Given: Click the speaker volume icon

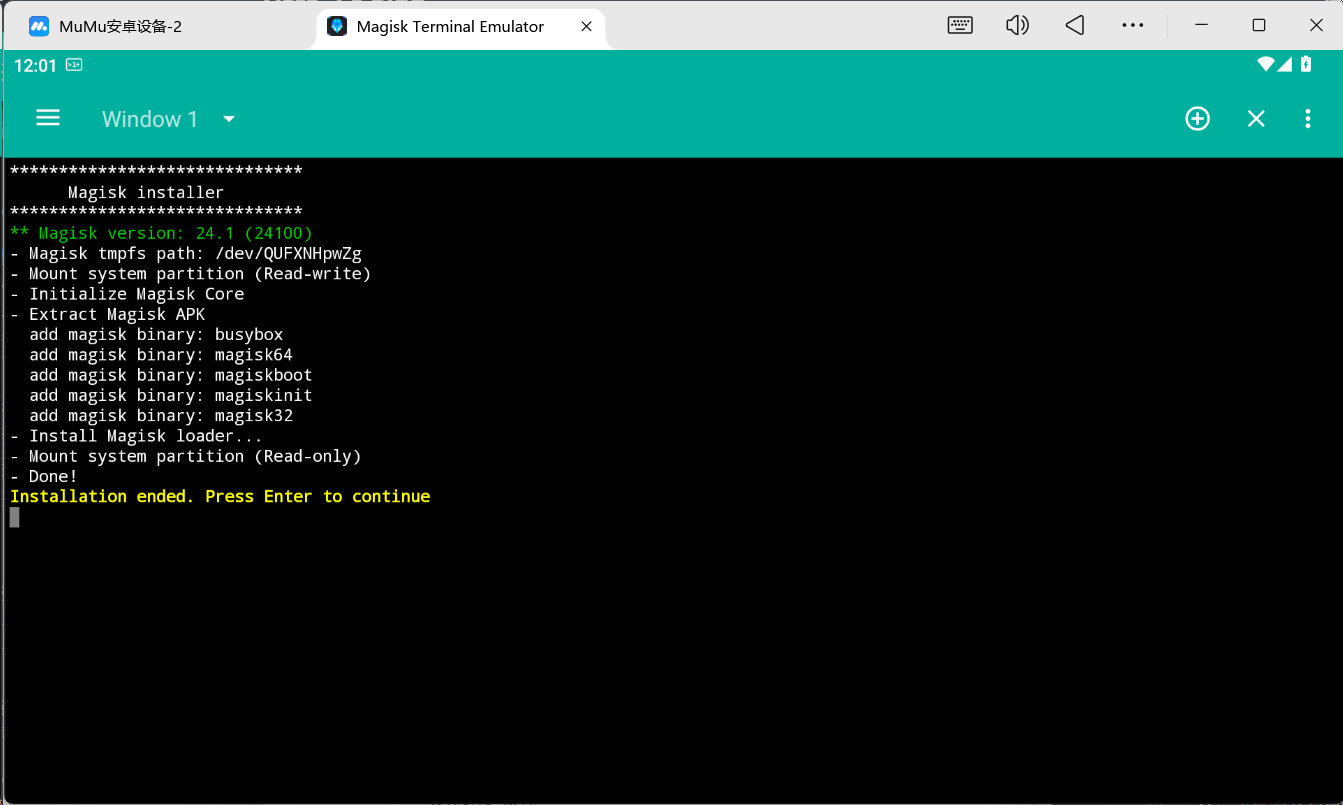Looking at the screenshot, I should pos(1017,25).
